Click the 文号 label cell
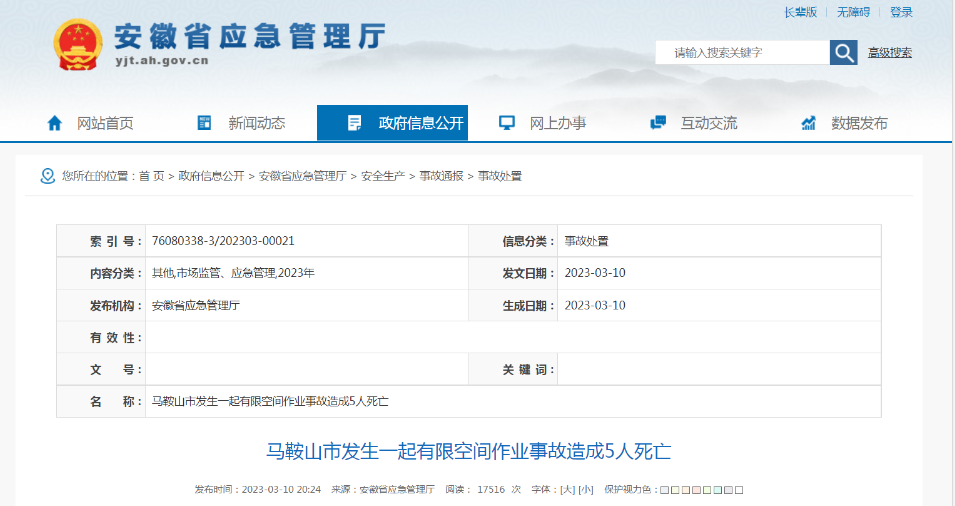The width and height of the screenshot is (955, 506). point(101,369)
